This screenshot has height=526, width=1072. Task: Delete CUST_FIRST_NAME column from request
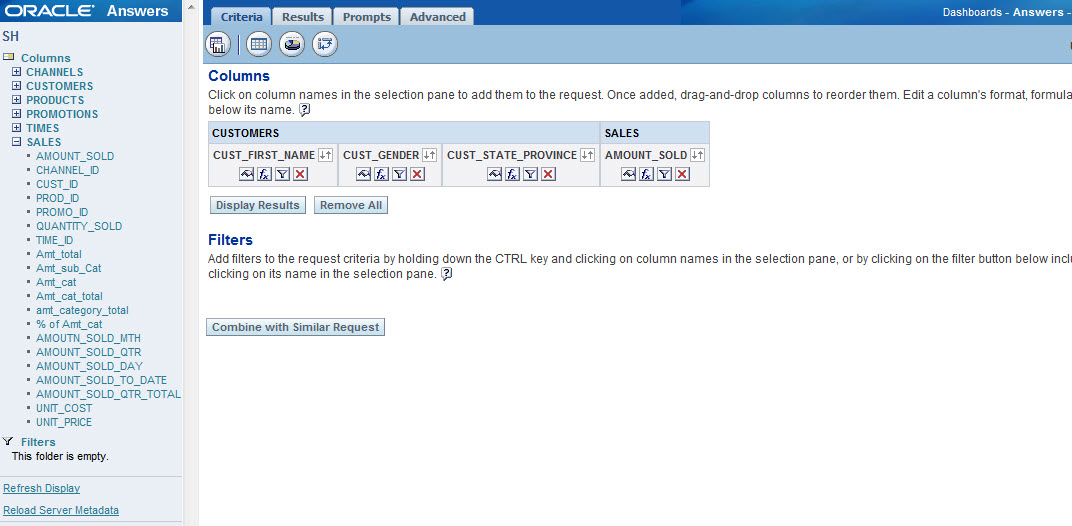point(300,174)
